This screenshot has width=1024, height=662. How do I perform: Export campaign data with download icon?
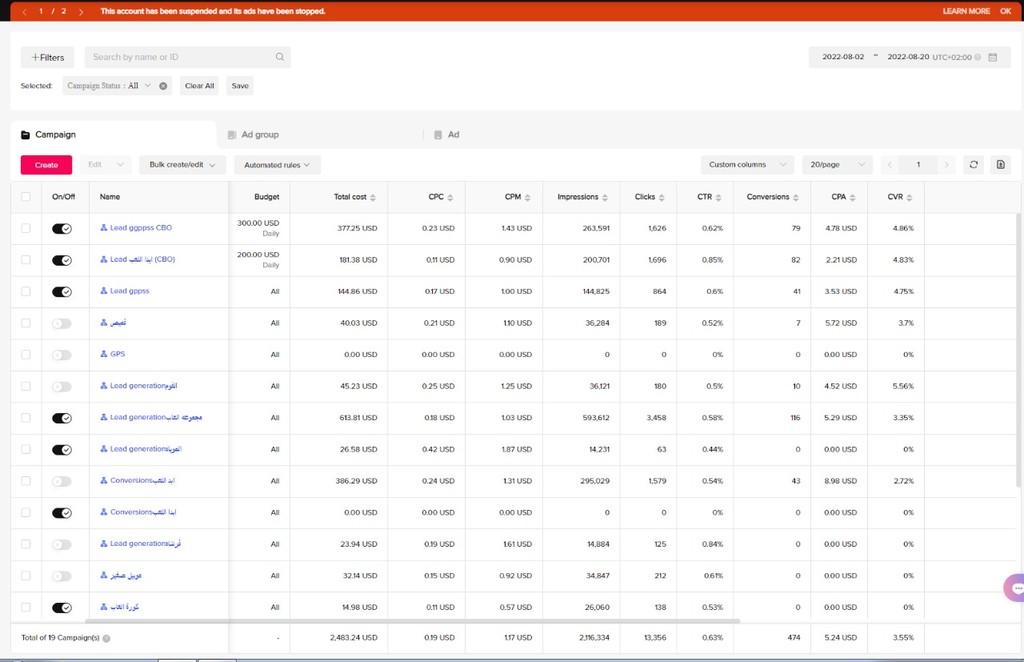pos(1000,165)
